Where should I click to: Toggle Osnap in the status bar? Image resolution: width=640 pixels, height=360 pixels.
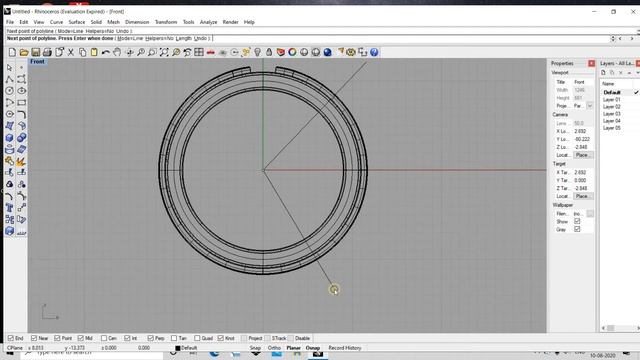pyautogui.click(x=313, y=348)
